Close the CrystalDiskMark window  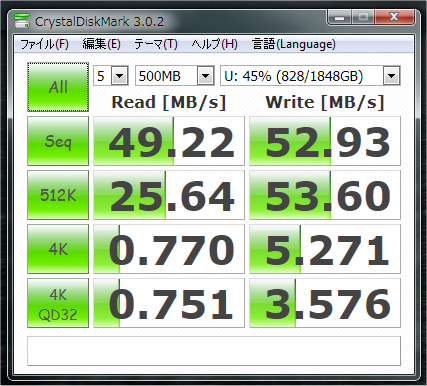394,17
